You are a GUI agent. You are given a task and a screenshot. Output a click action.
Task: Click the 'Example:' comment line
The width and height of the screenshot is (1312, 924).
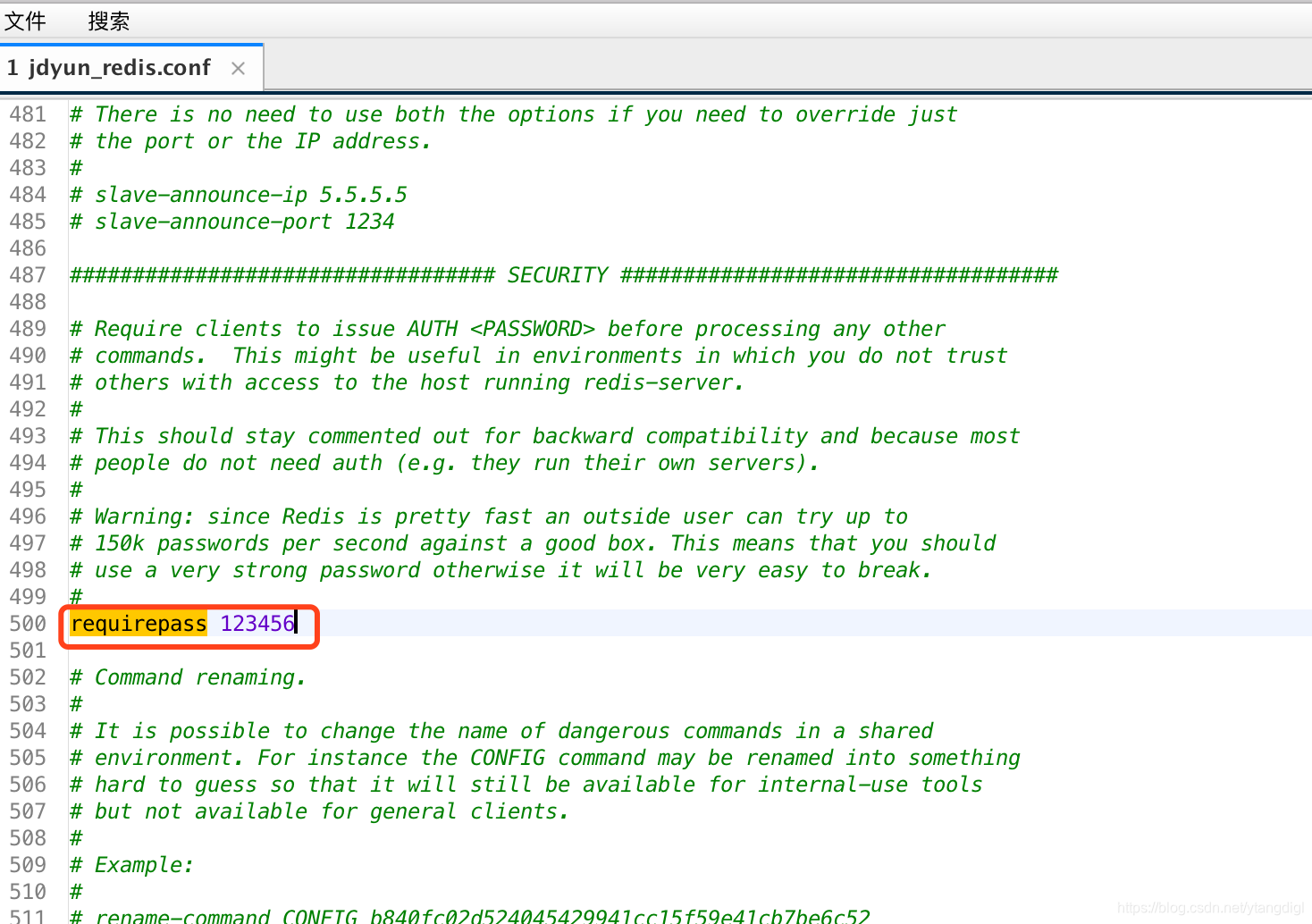[131, 865]
